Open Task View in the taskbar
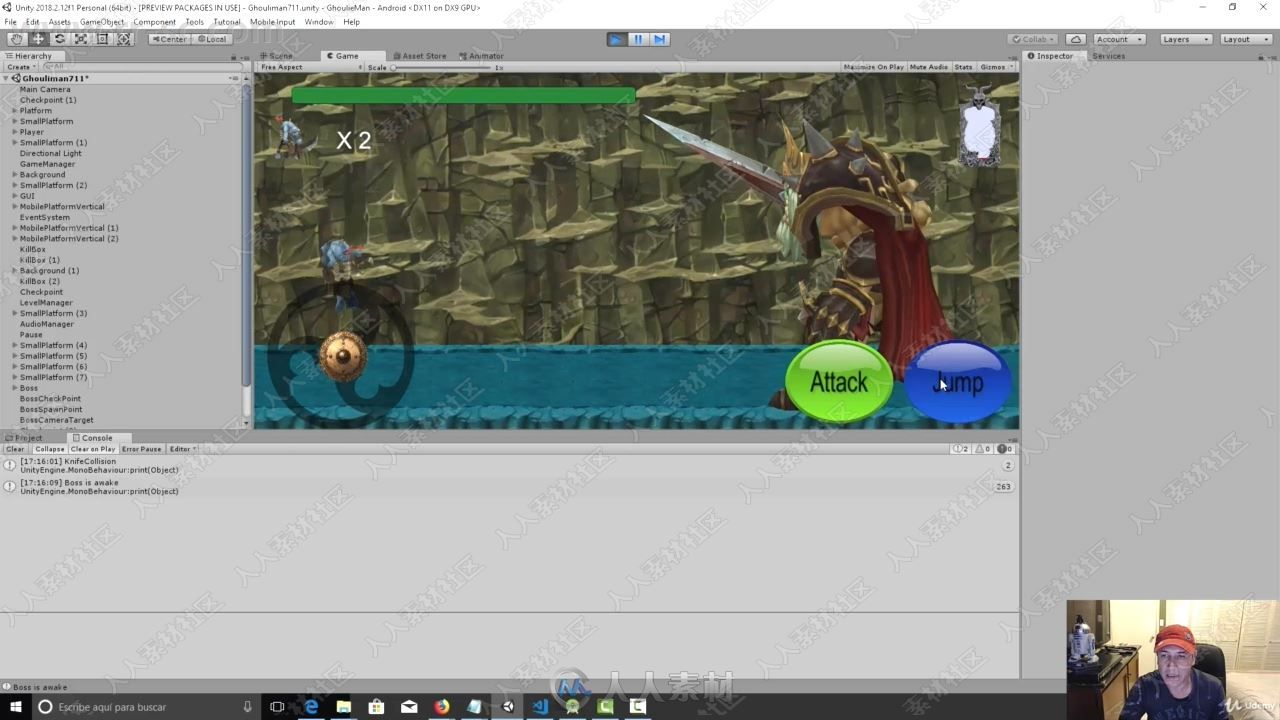 pos(277,707)
